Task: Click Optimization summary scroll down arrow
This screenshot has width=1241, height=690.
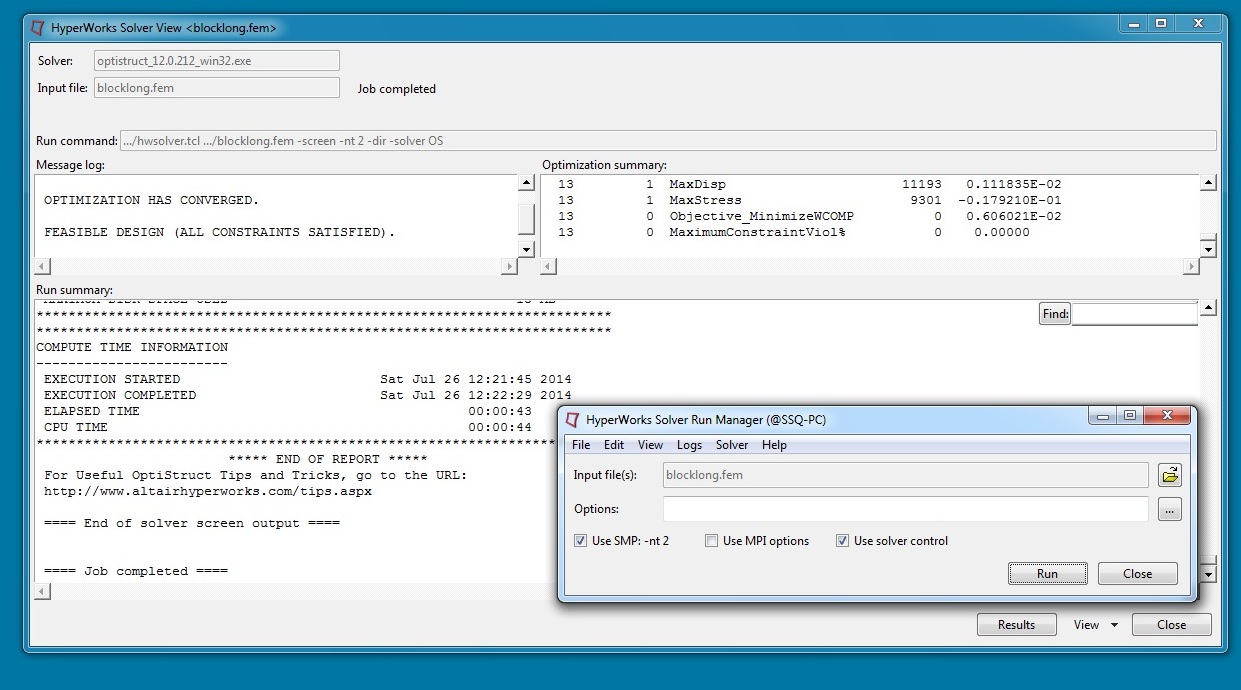Action: (1208, 249)
